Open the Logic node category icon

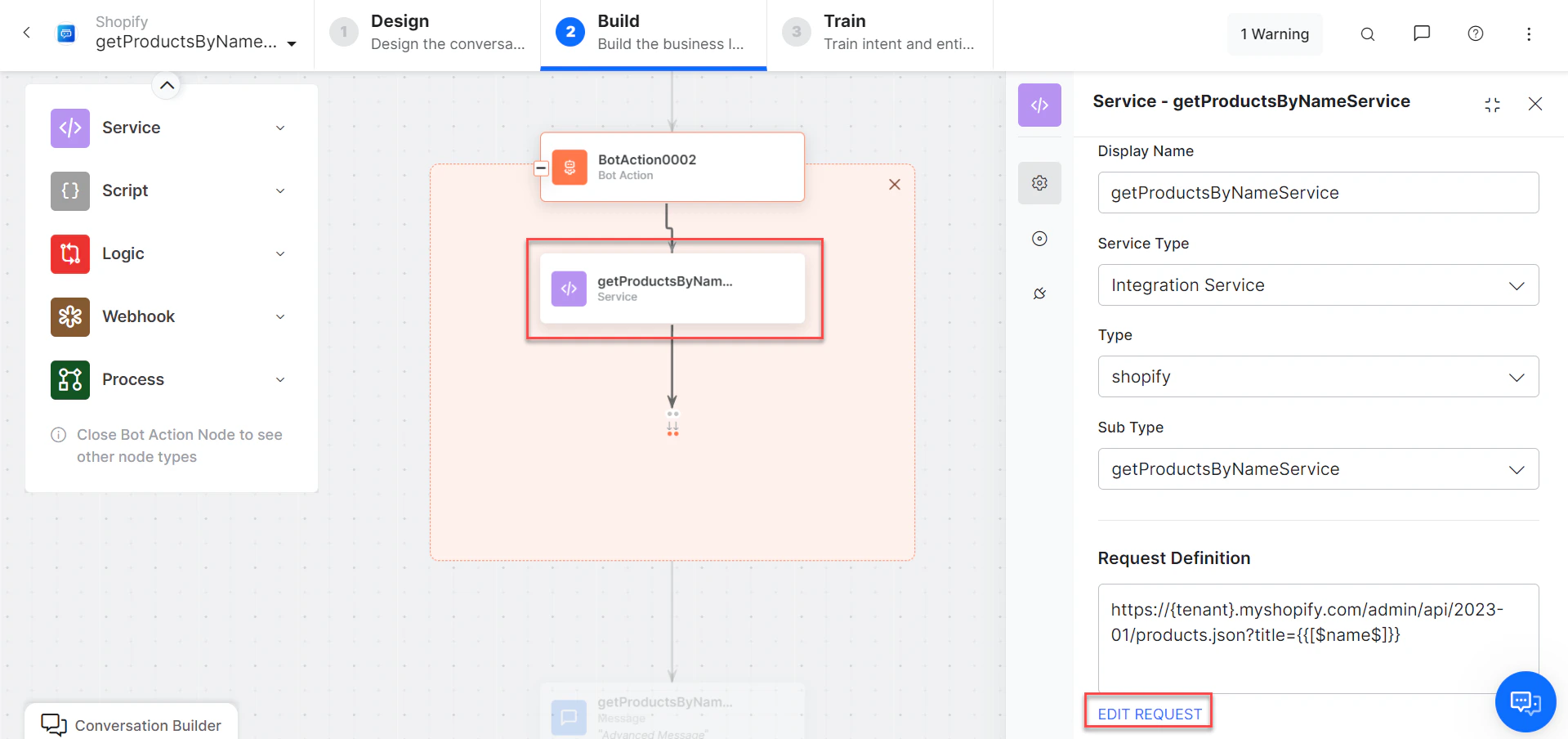69,253
